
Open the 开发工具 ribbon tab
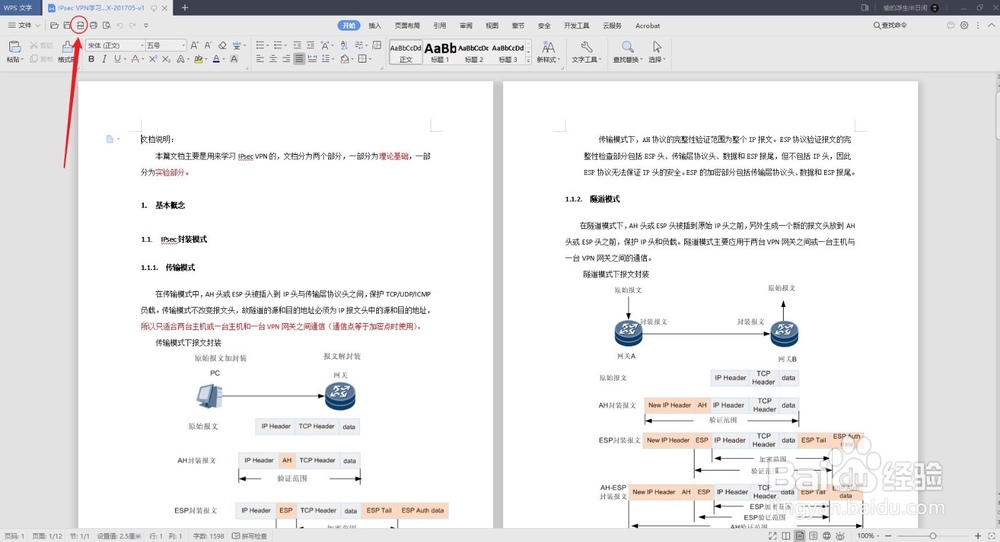point(577,26)
